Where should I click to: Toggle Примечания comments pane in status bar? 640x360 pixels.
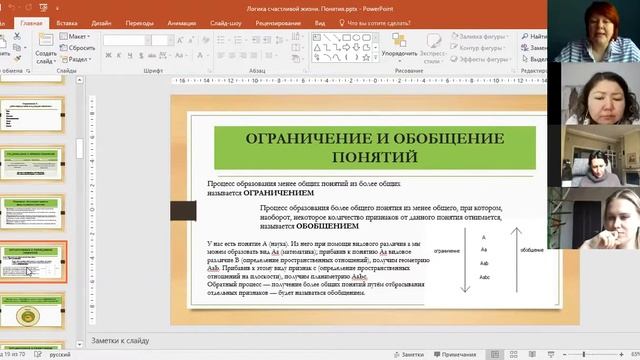pyautogui.click(x=455, y=355)
